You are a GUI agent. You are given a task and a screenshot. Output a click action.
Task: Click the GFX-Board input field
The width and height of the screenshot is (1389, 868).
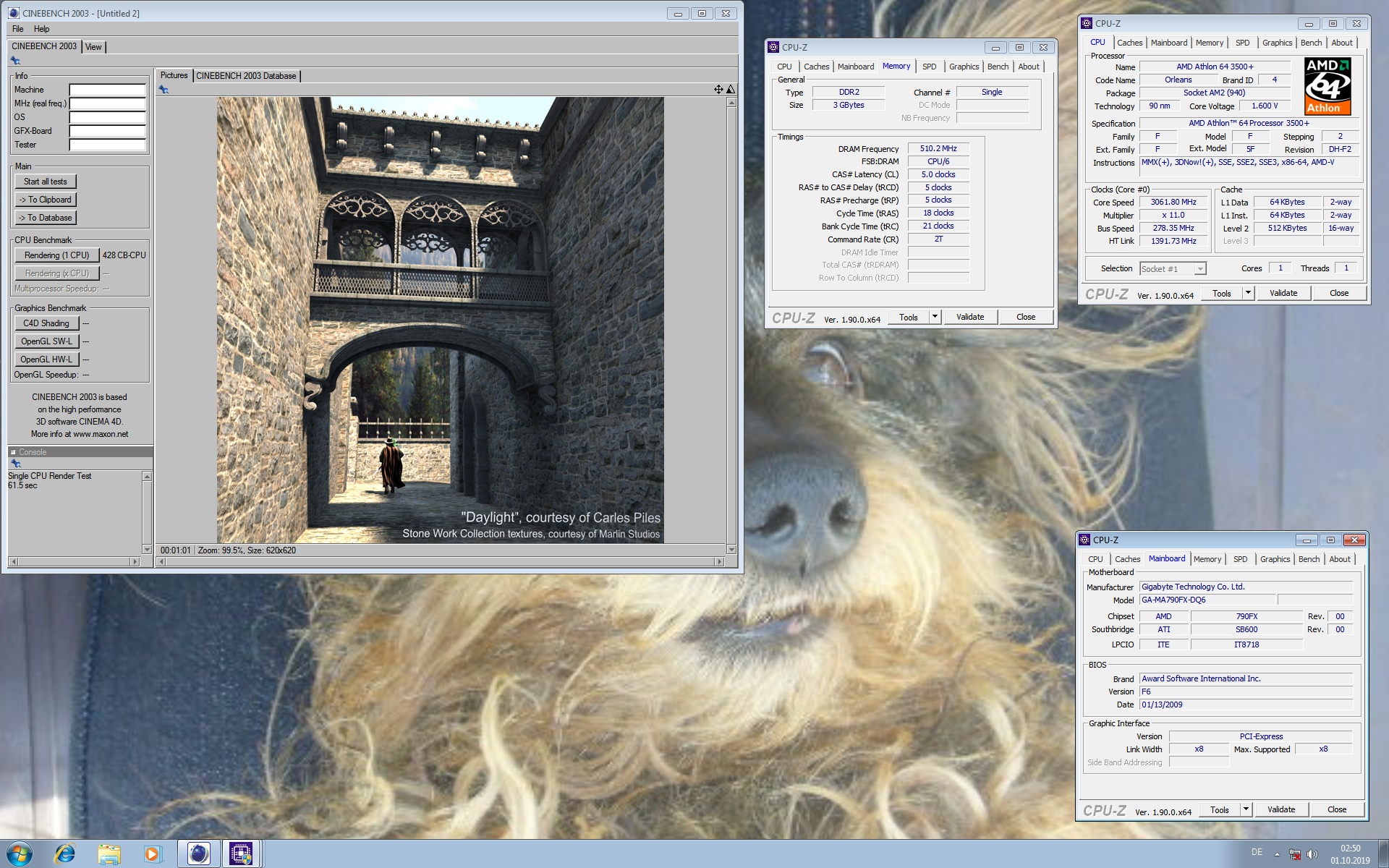(107, 131)
